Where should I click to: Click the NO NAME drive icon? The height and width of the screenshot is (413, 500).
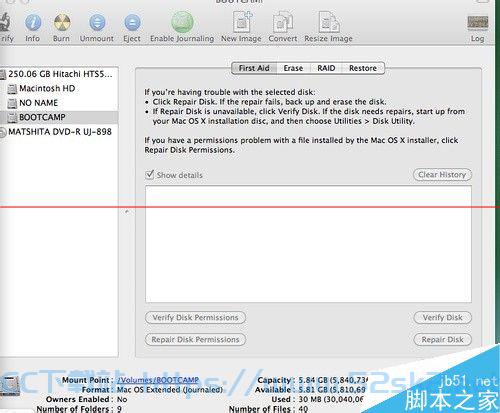[12, 103]
